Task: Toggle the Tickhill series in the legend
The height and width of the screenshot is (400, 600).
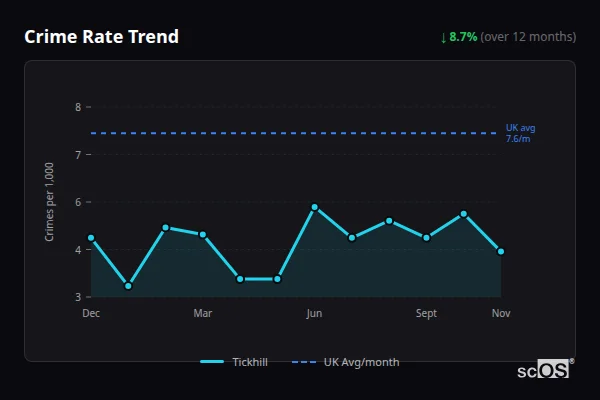Action: pos(234,362)
